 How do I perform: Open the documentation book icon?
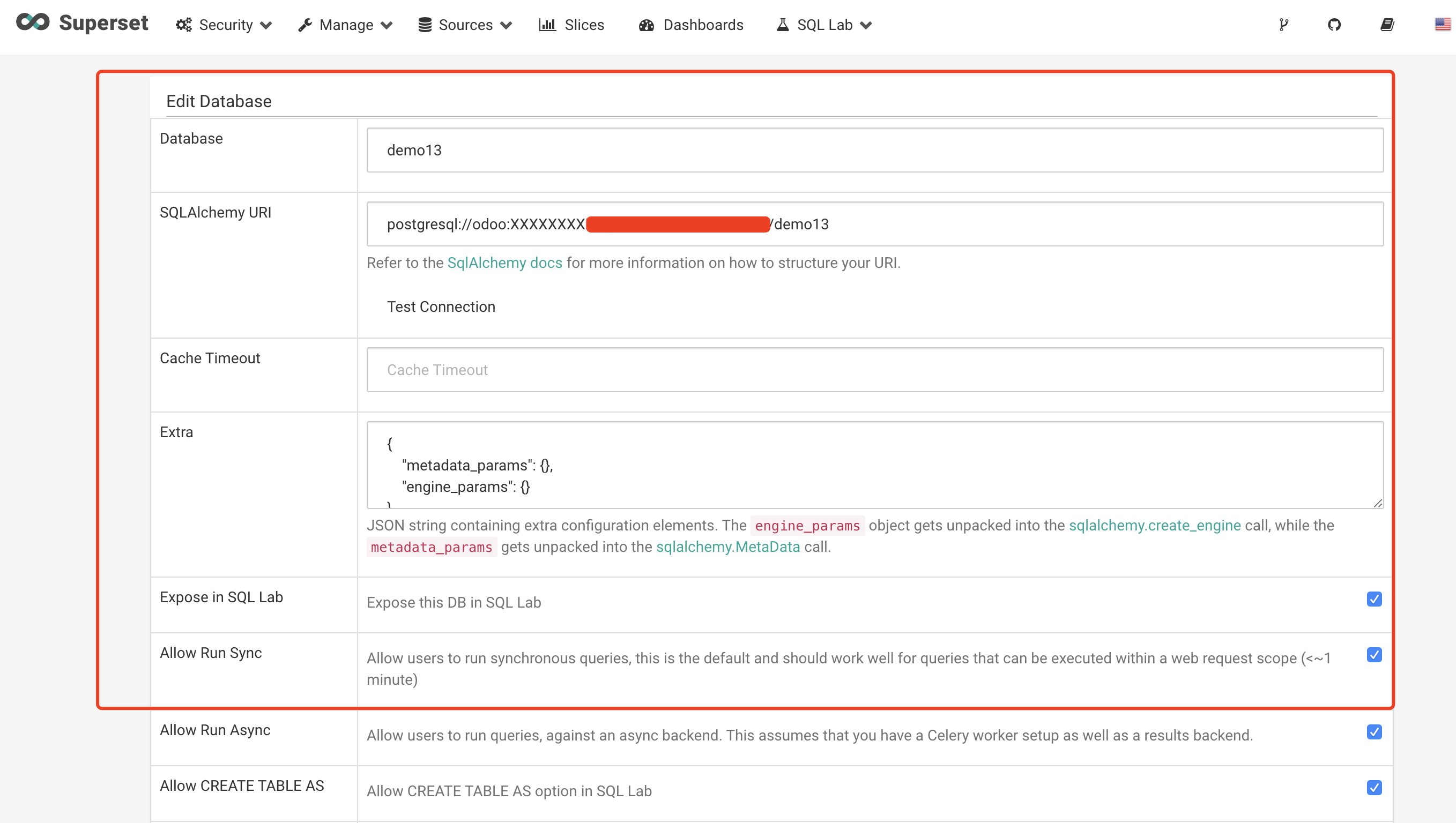[x=1387, y=25]
